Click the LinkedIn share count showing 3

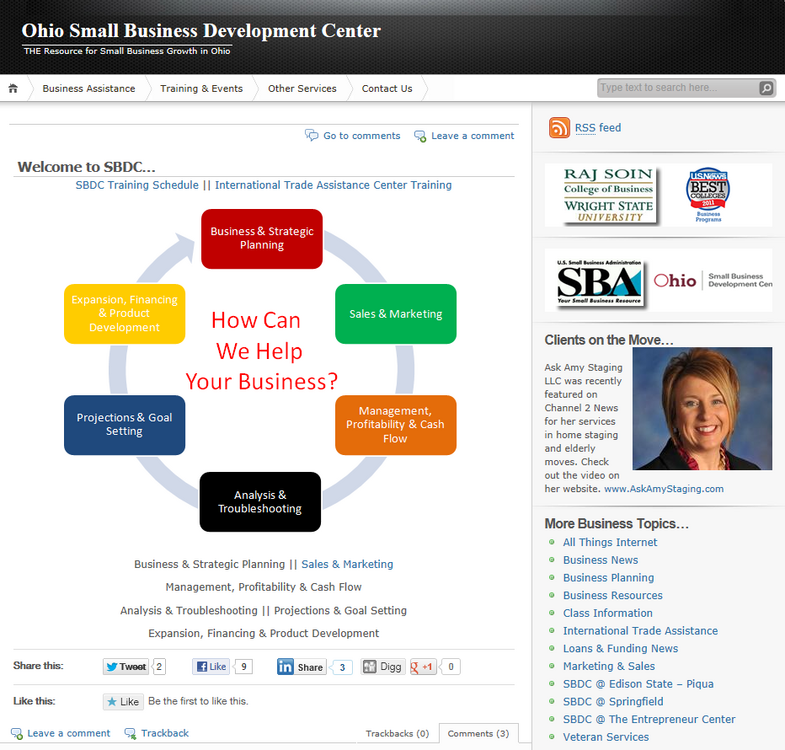click(342, 667)
